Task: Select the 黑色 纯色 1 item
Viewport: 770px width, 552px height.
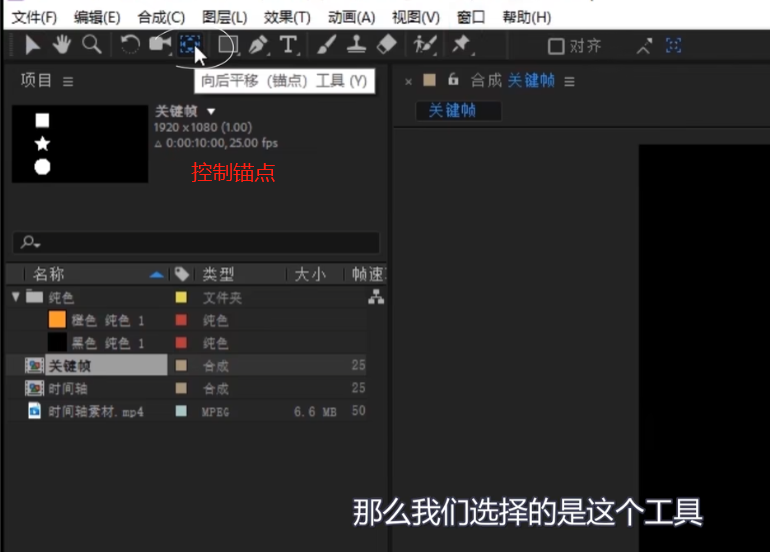Action: [x=108, y=343]
